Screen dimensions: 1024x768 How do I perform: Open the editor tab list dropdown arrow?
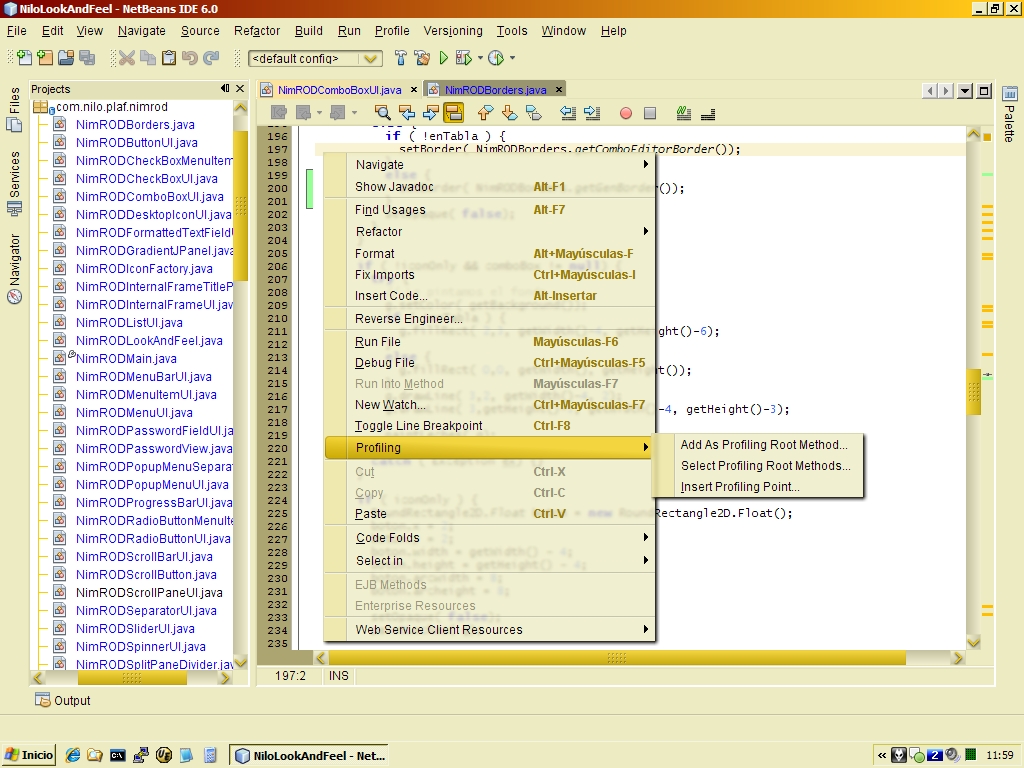965,91
